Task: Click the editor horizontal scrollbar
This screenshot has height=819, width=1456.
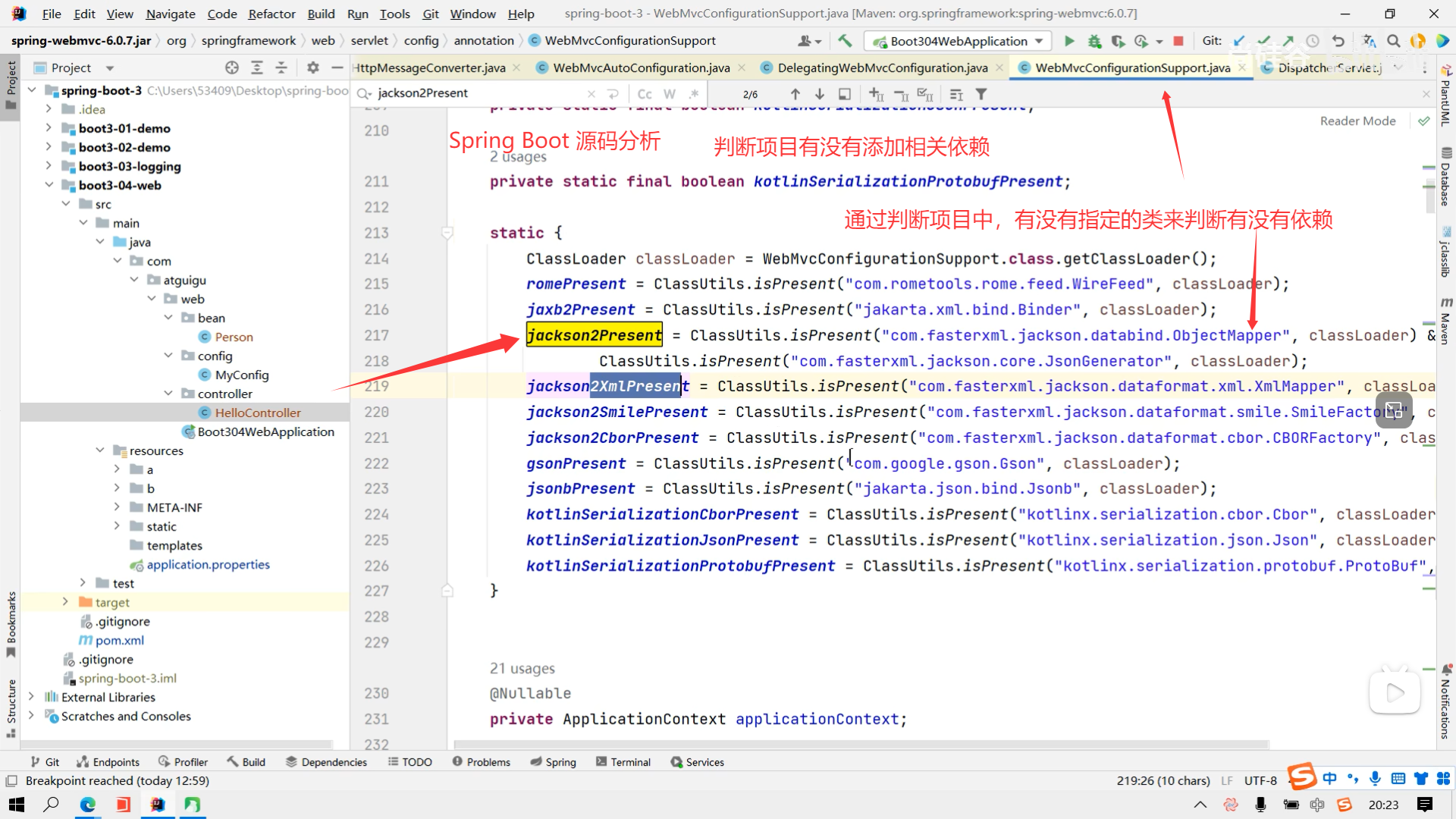Action: [x=861, y=744]
